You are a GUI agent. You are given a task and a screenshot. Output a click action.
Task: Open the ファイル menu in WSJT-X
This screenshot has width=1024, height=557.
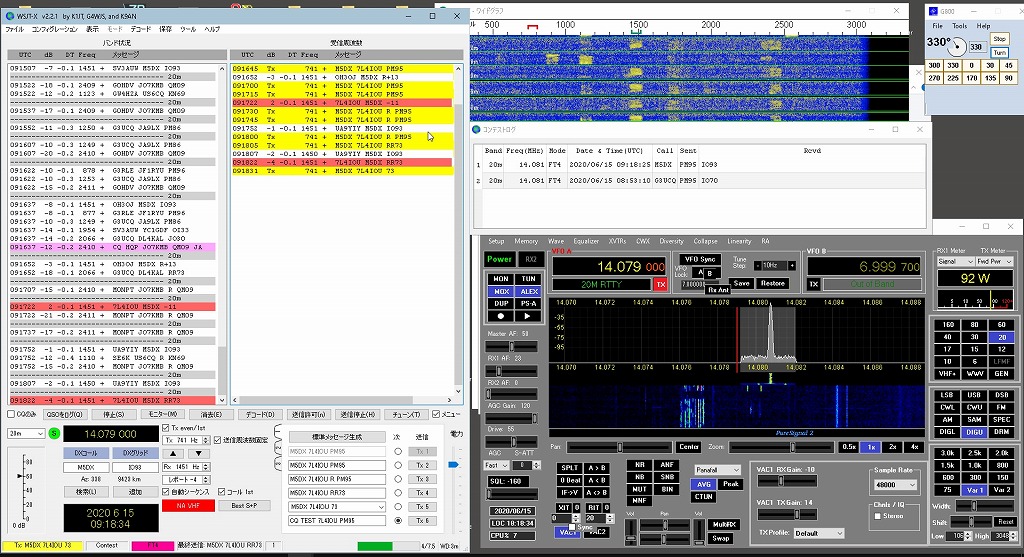(x=14, y=29)
